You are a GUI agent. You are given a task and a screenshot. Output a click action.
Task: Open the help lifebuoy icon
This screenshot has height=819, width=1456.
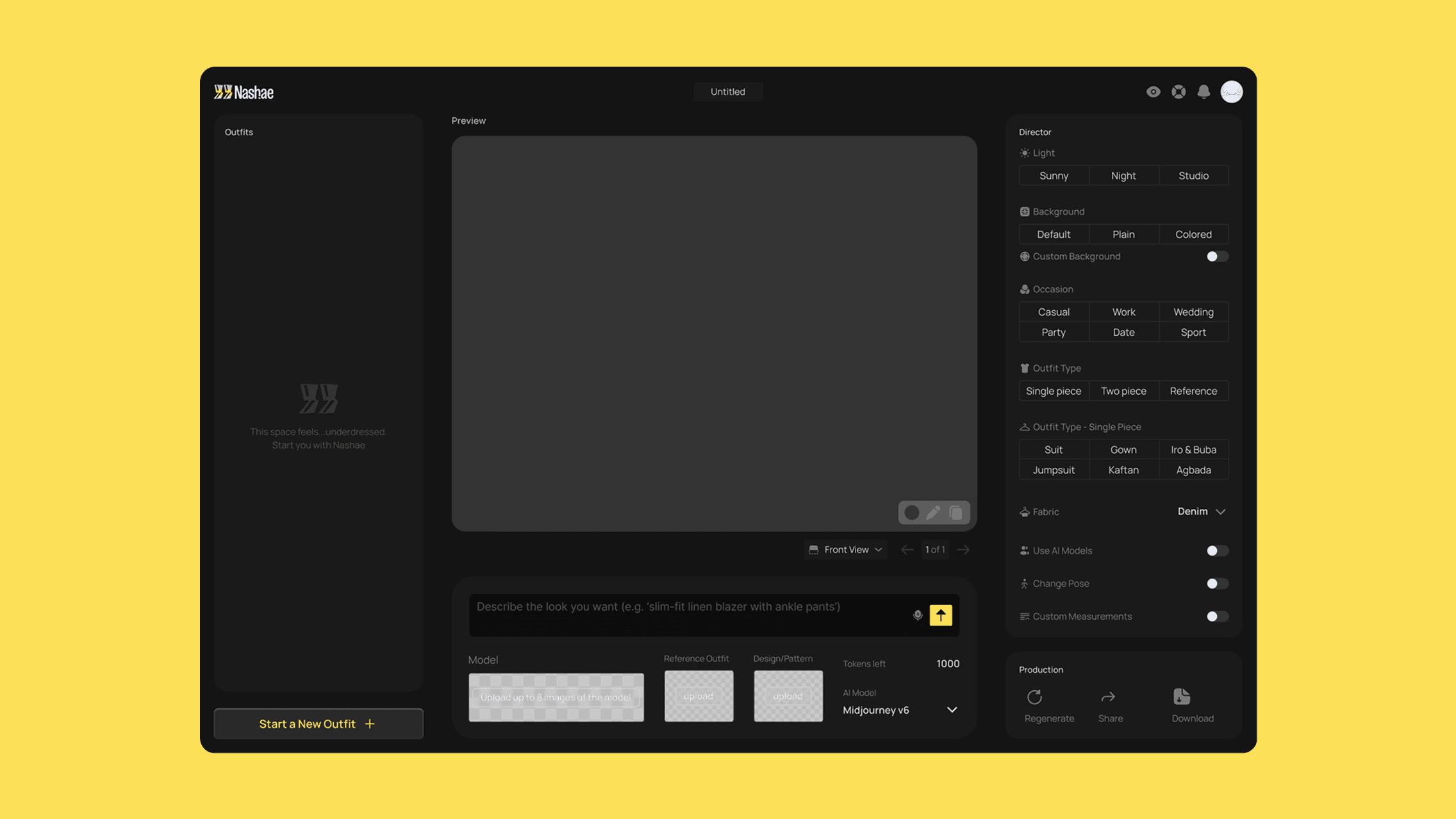coord(1179,92)
